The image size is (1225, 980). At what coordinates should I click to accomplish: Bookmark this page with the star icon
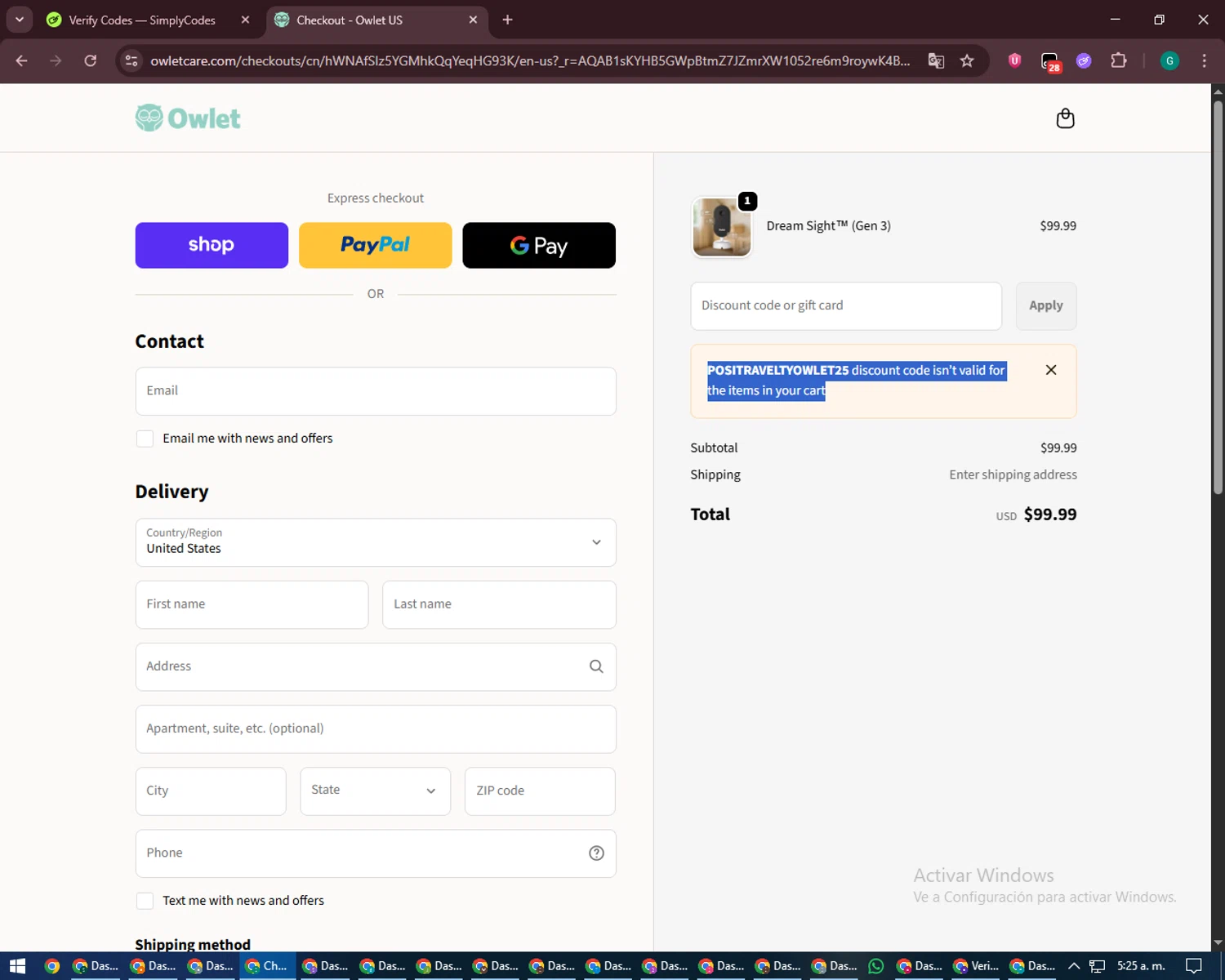(967, 60)
